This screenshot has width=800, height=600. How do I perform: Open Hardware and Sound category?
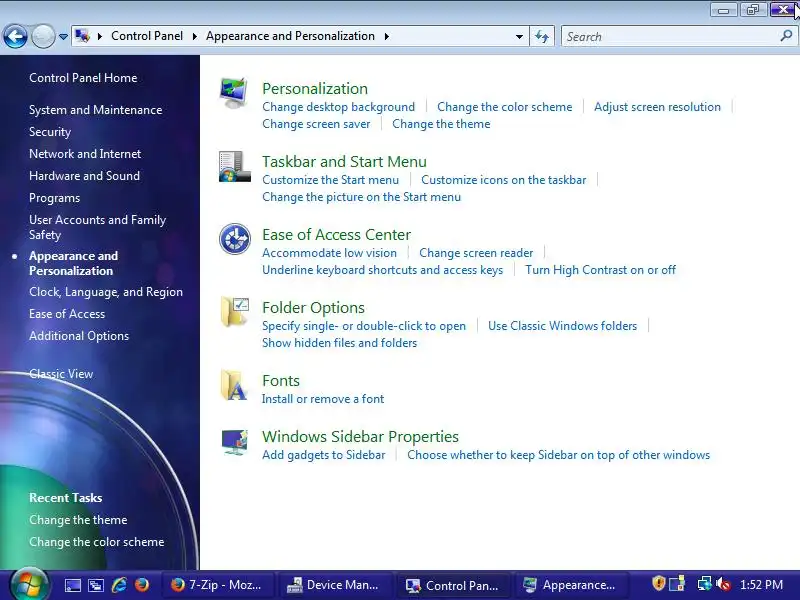(x=84, y=176)
